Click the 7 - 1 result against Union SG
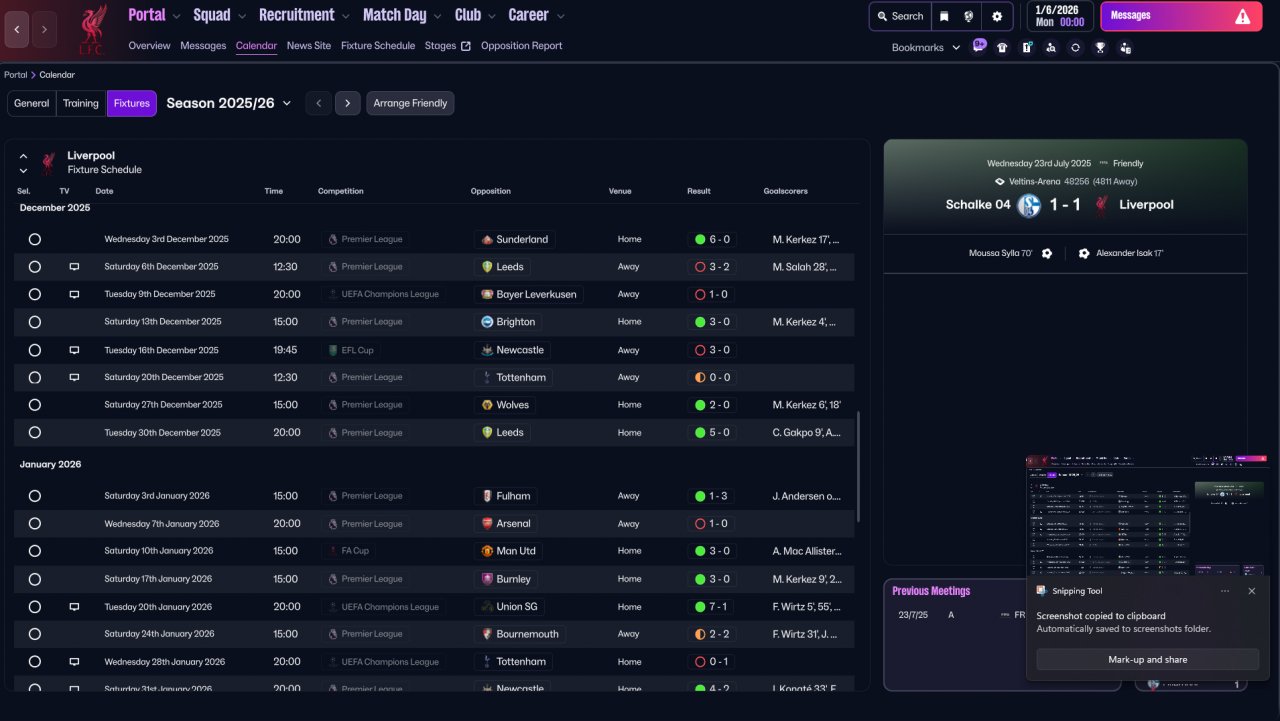The width and height of the screenshot is (1280, 721). coord(711,607)
